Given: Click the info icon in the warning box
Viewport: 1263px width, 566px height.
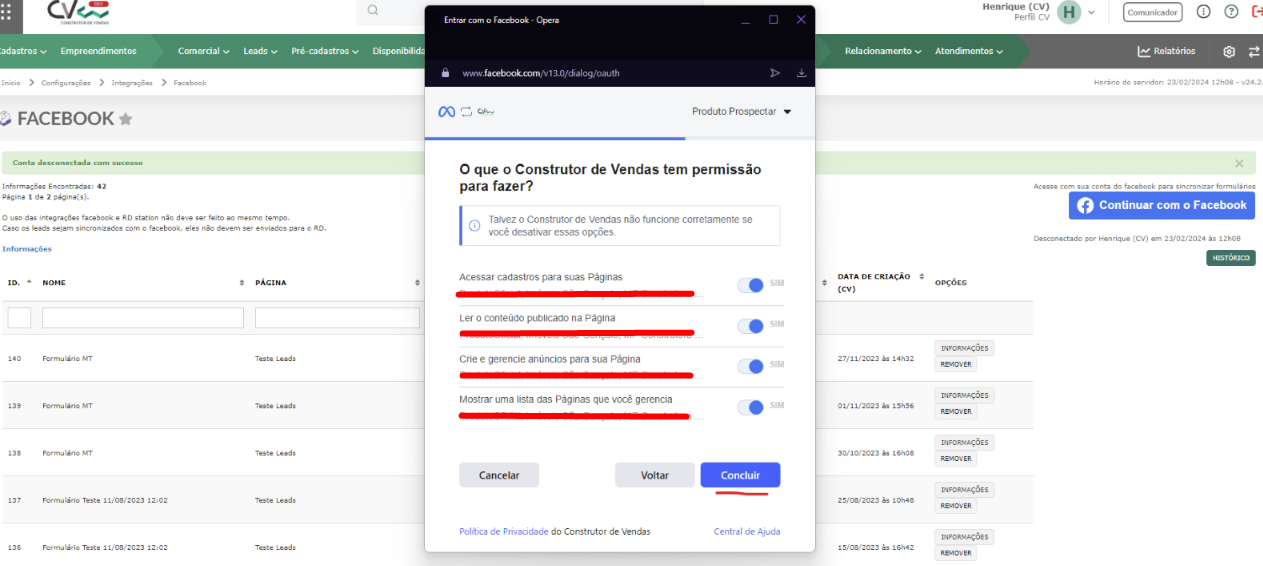Looking at the screenshot, I should [x=474, y=225].
